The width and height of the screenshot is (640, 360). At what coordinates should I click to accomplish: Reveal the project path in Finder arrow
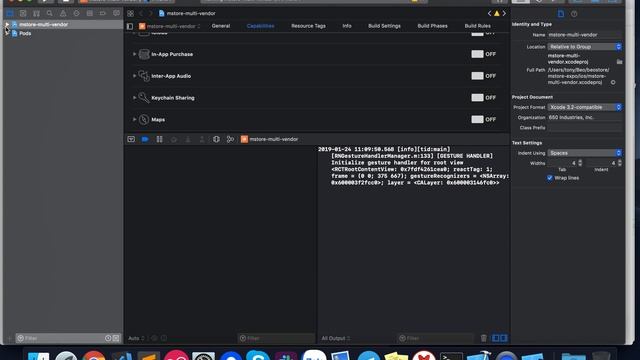coord(613,82)
